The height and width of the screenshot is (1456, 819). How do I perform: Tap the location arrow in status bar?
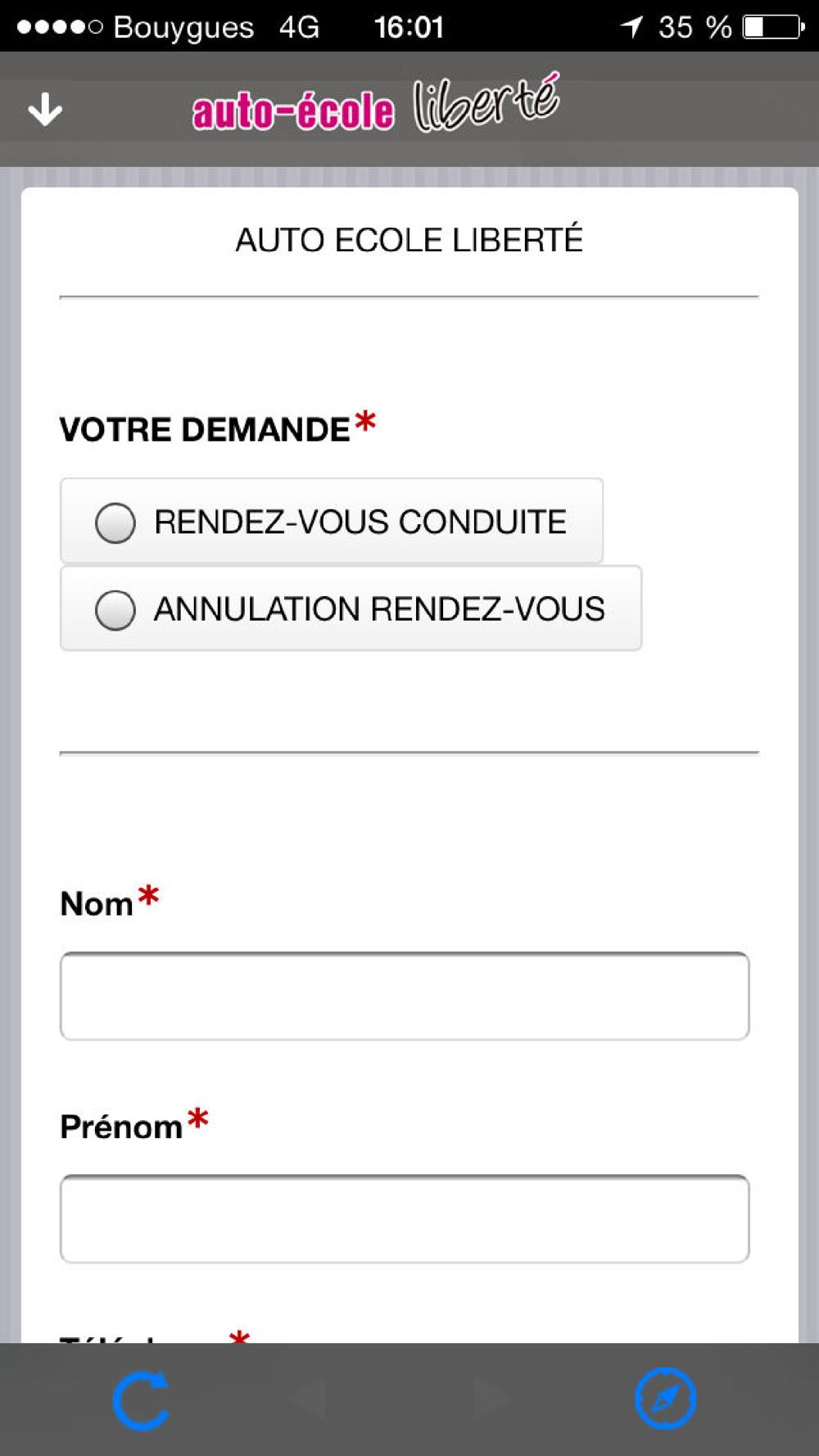(x=631, y=26)
